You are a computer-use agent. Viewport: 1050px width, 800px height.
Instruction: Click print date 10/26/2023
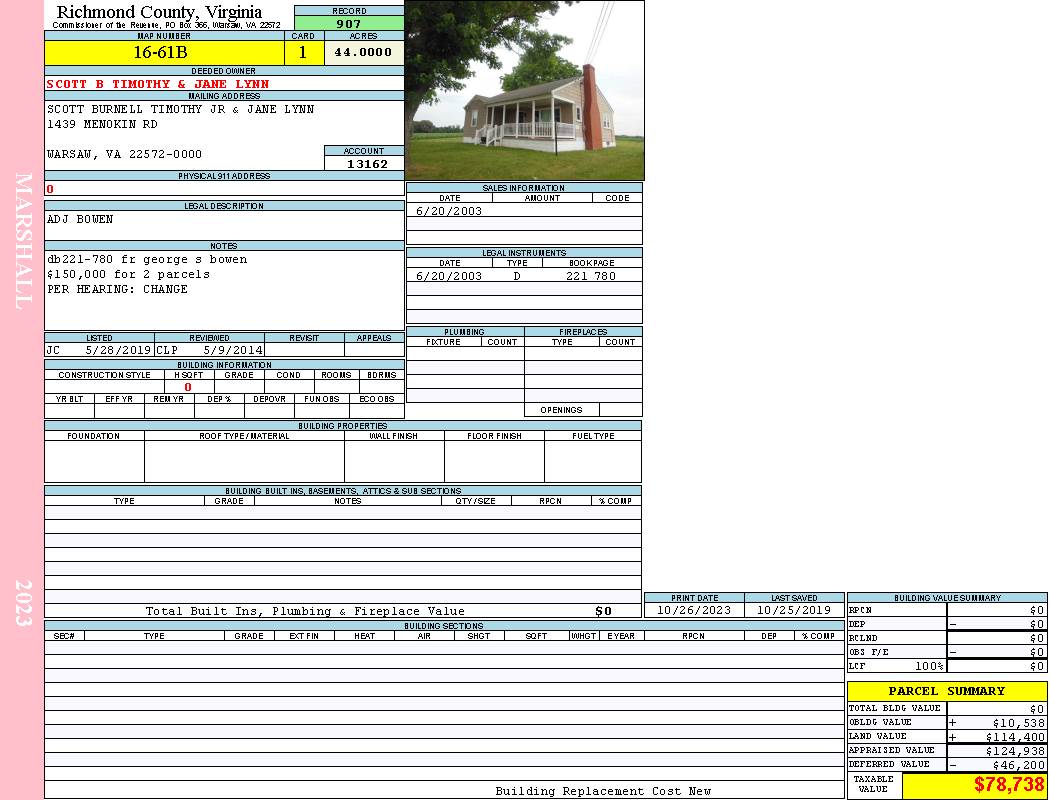coord(694,611)
